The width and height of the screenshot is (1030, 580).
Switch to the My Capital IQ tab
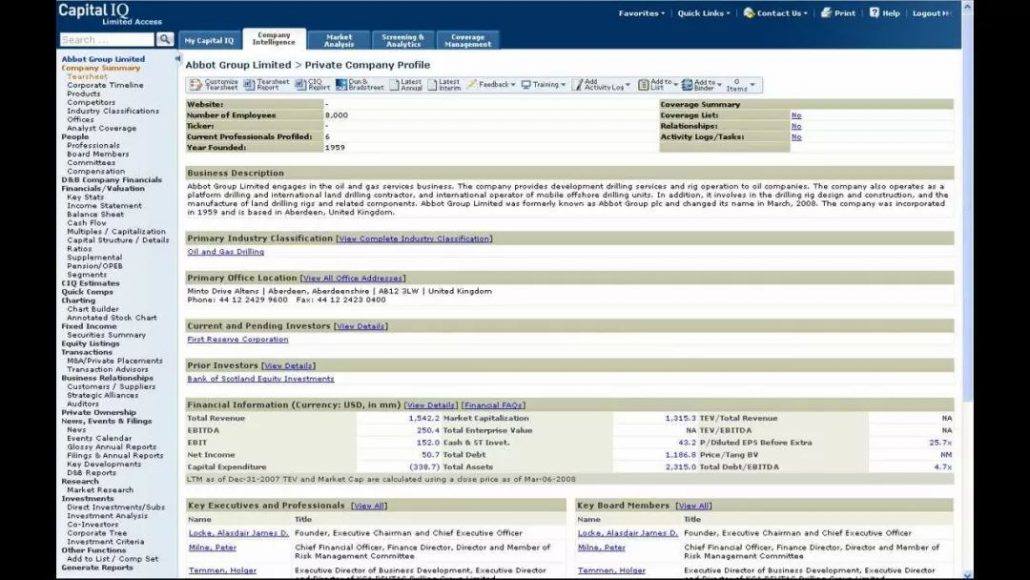(209, 40)
